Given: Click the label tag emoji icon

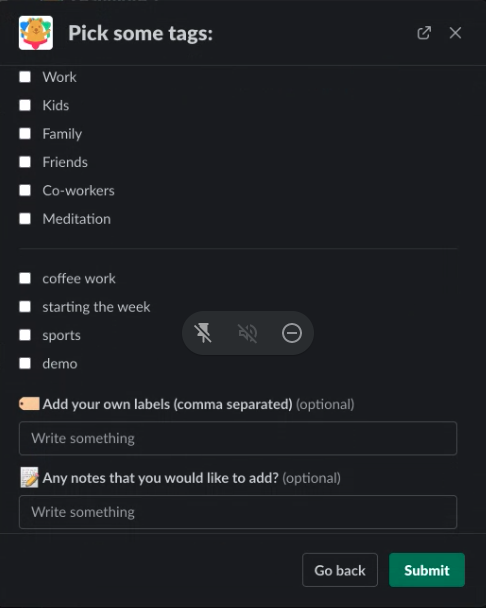Looking at the screenshot, I should point(29,404).
